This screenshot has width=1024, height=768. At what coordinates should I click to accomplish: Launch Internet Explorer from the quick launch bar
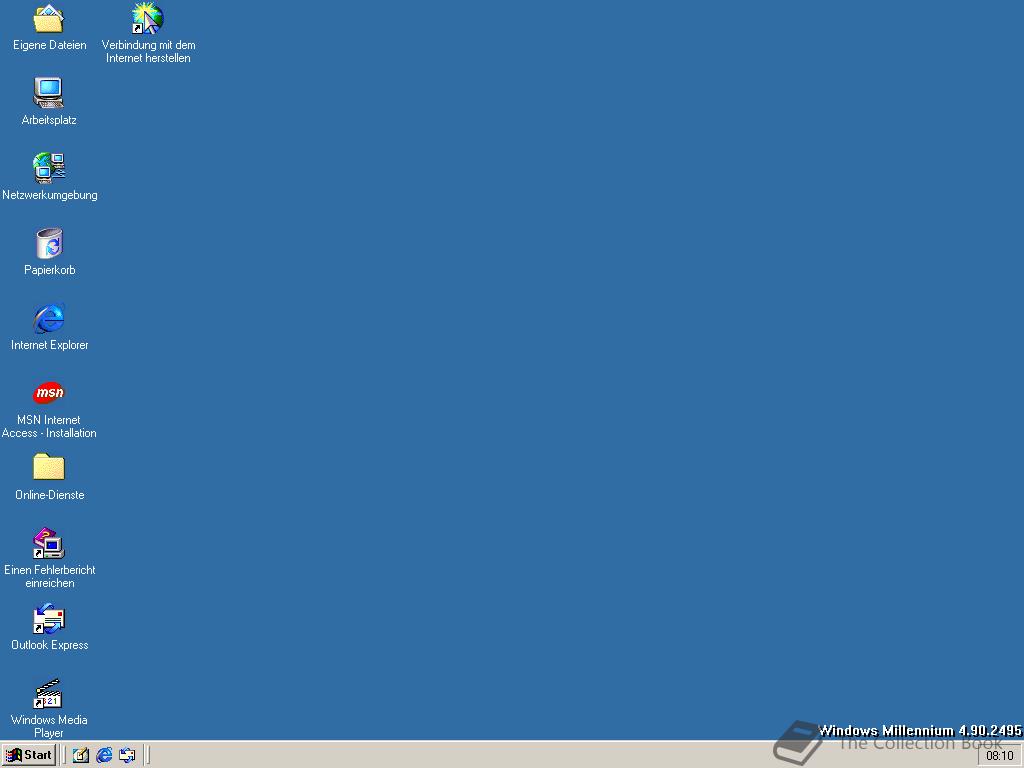104,756
